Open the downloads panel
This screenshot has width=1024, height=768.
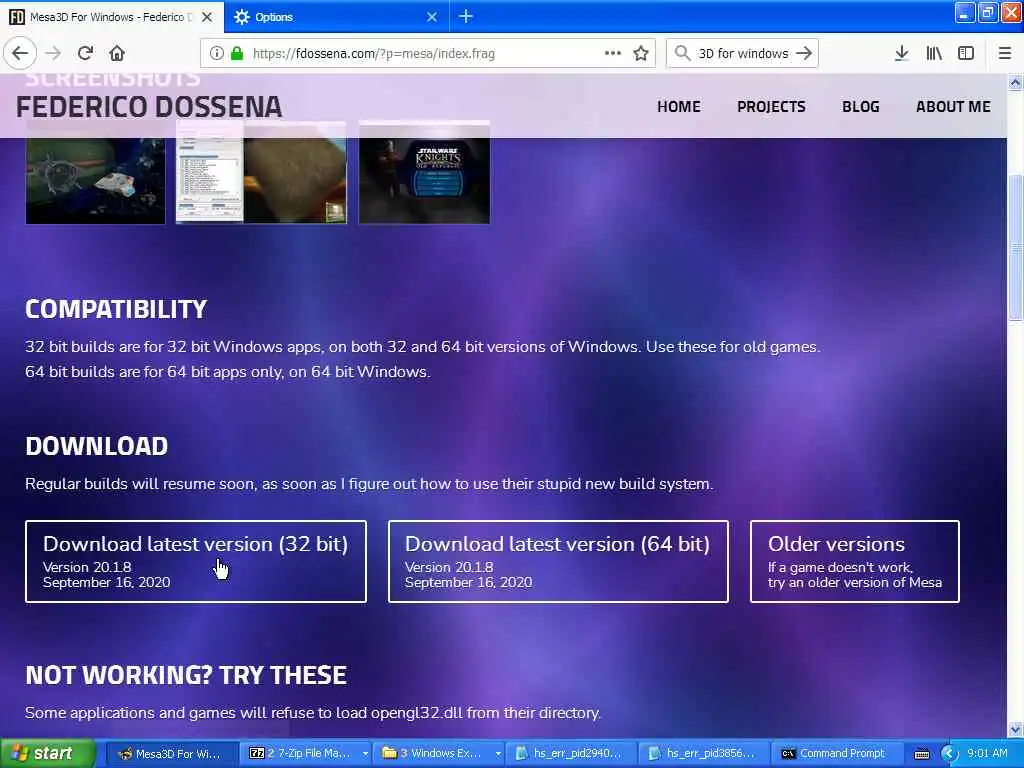(x=902, y=53)
